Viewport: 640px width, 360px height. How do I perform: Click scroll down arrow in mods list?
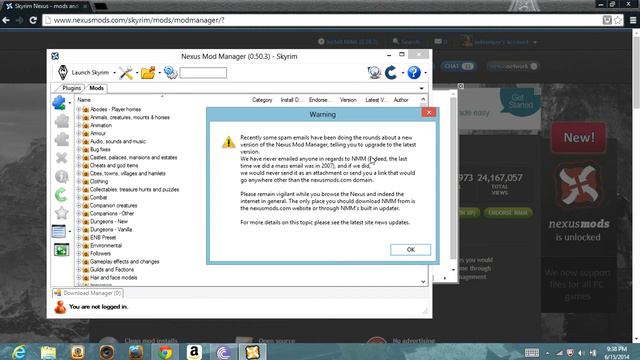click(423, 282)
